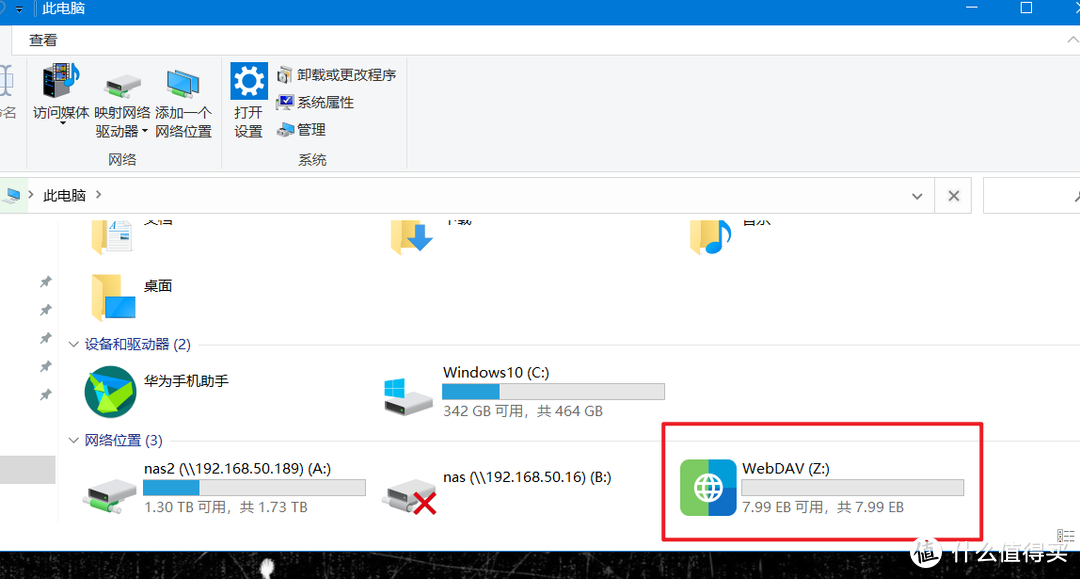Viewport: 1080px width, 579px height.
Task: Select the disconnected nas (B:) drive icon
Action: pos(409,496)
